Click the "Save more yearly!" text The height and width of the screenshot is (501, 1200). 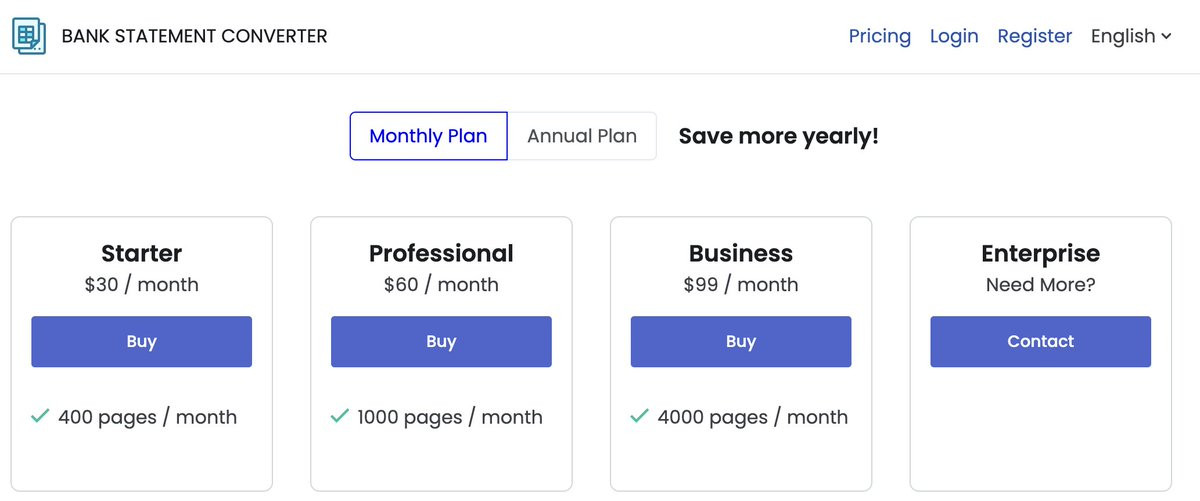(x=778, y=136)
